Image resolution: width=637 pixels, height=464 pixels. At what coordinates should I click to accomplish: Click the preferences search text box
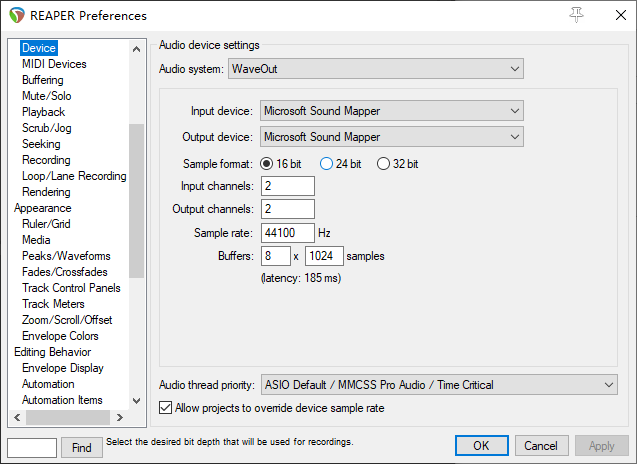pyautogui.click(x=32, y=448)
